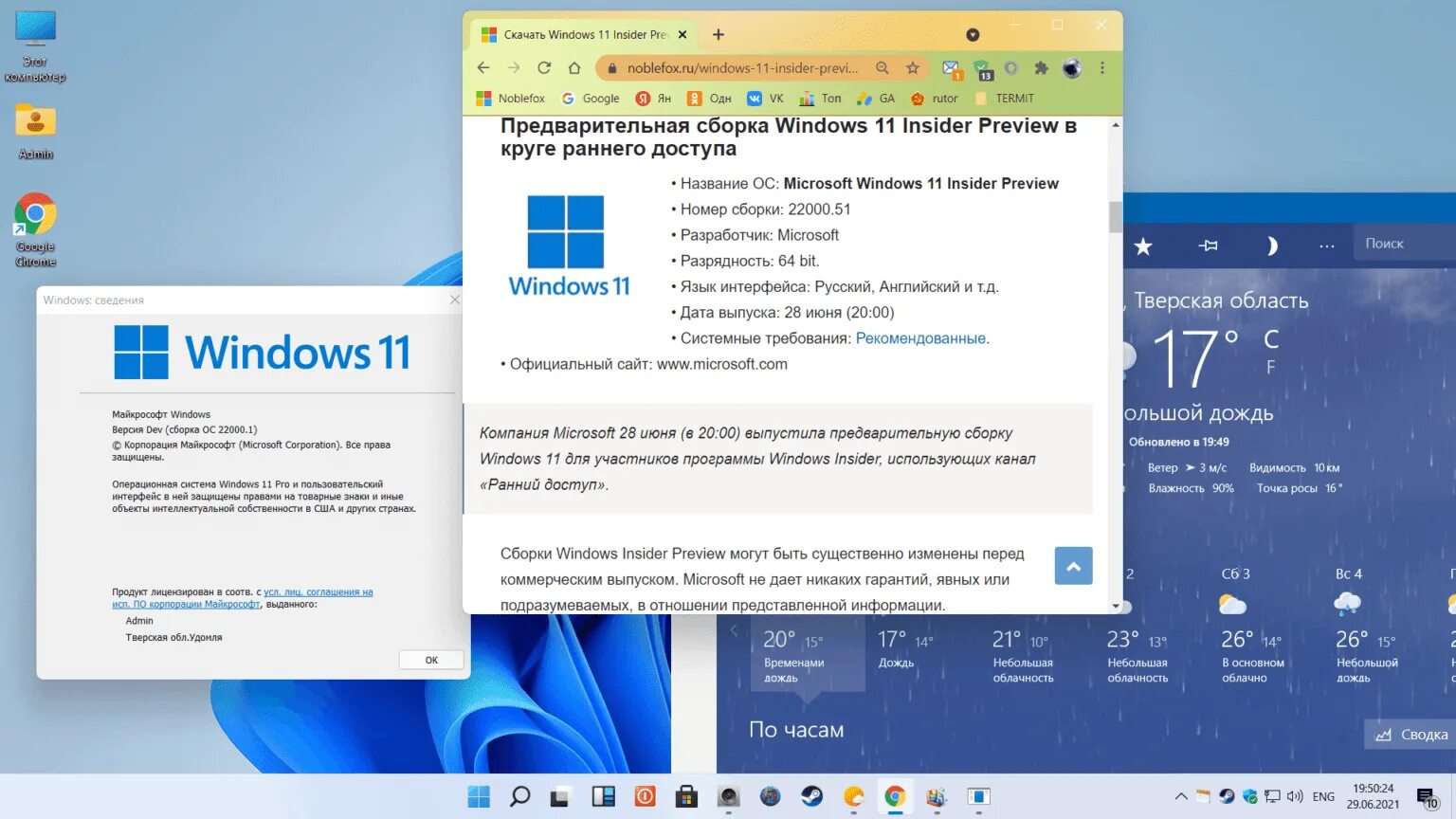
Task: Switch Weather units to Fahrenheit
Action: [x=1271, y=367]
